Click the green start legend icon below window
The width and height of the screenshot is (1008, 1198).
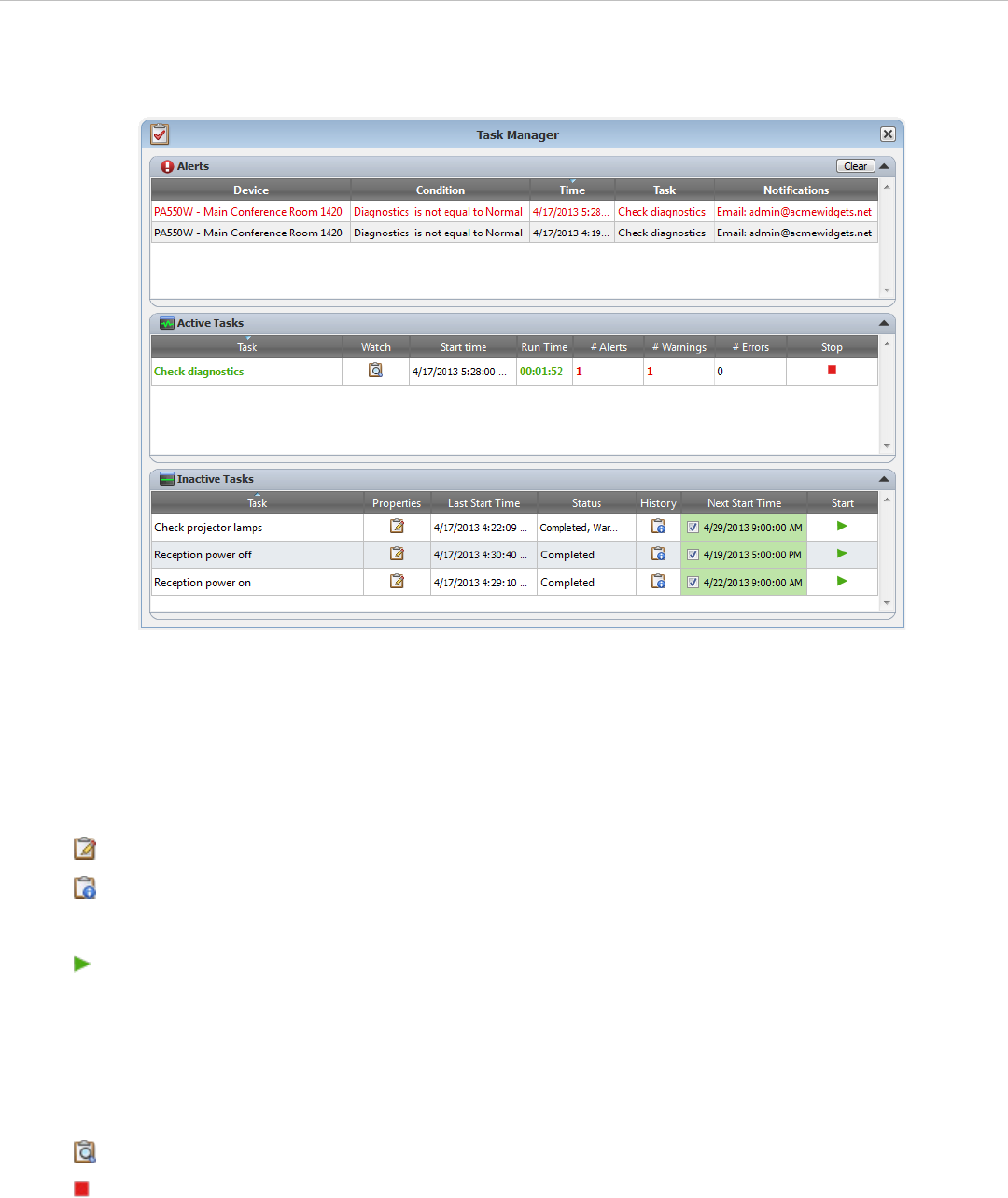tap(82, 964)
